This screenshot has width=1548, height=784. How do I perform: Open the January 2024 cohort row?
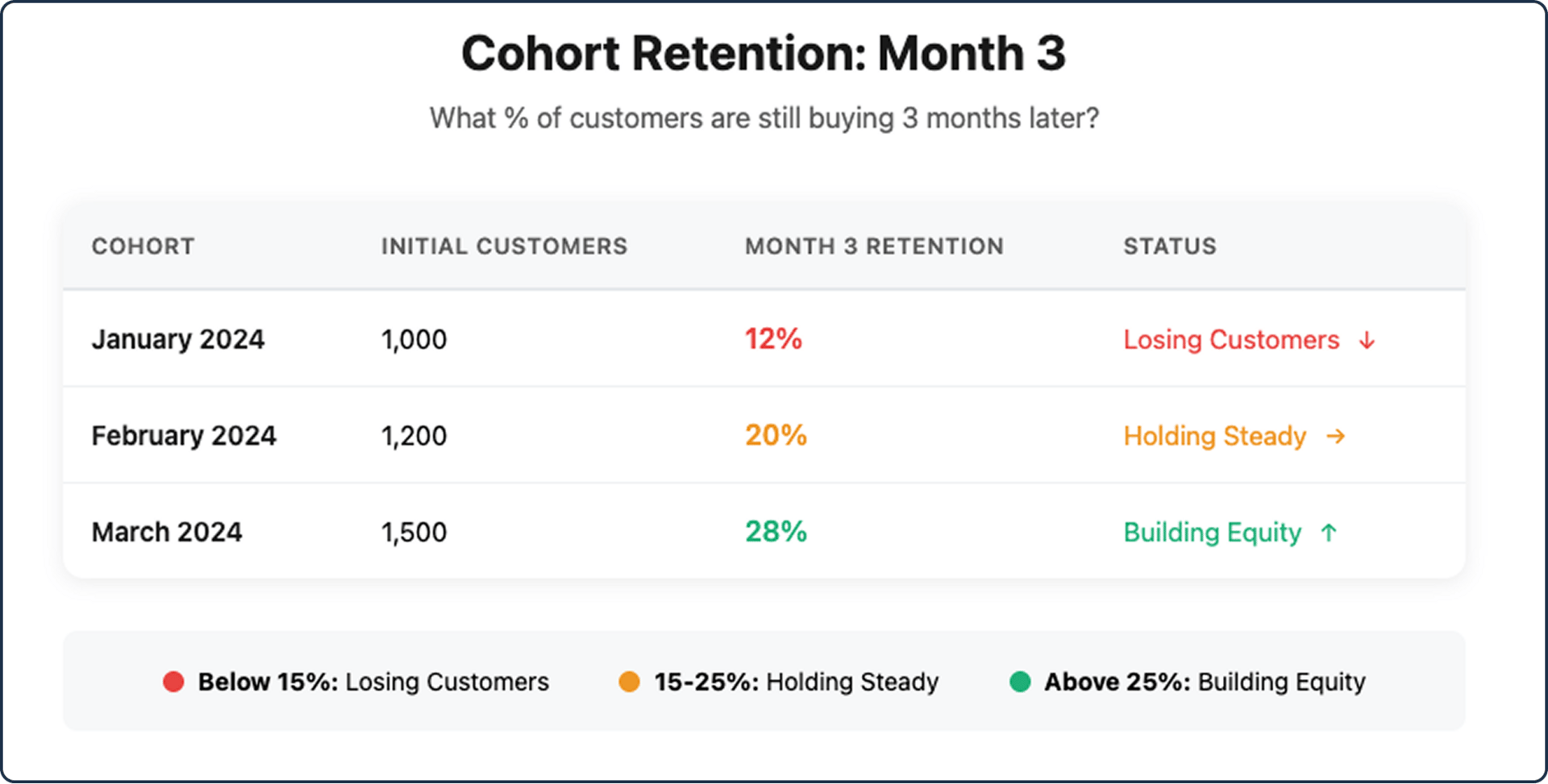(x=764, y=338)
